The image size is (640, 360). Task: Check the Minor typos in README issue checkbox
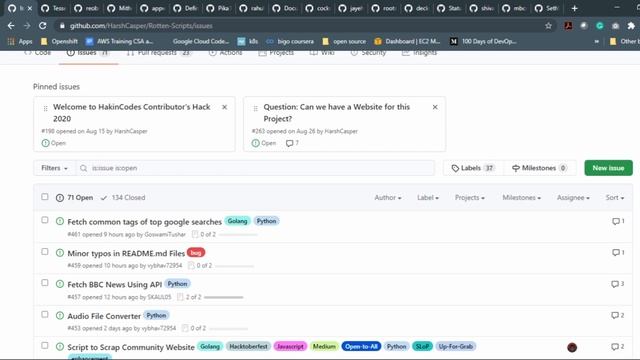(x=45, y=251)
